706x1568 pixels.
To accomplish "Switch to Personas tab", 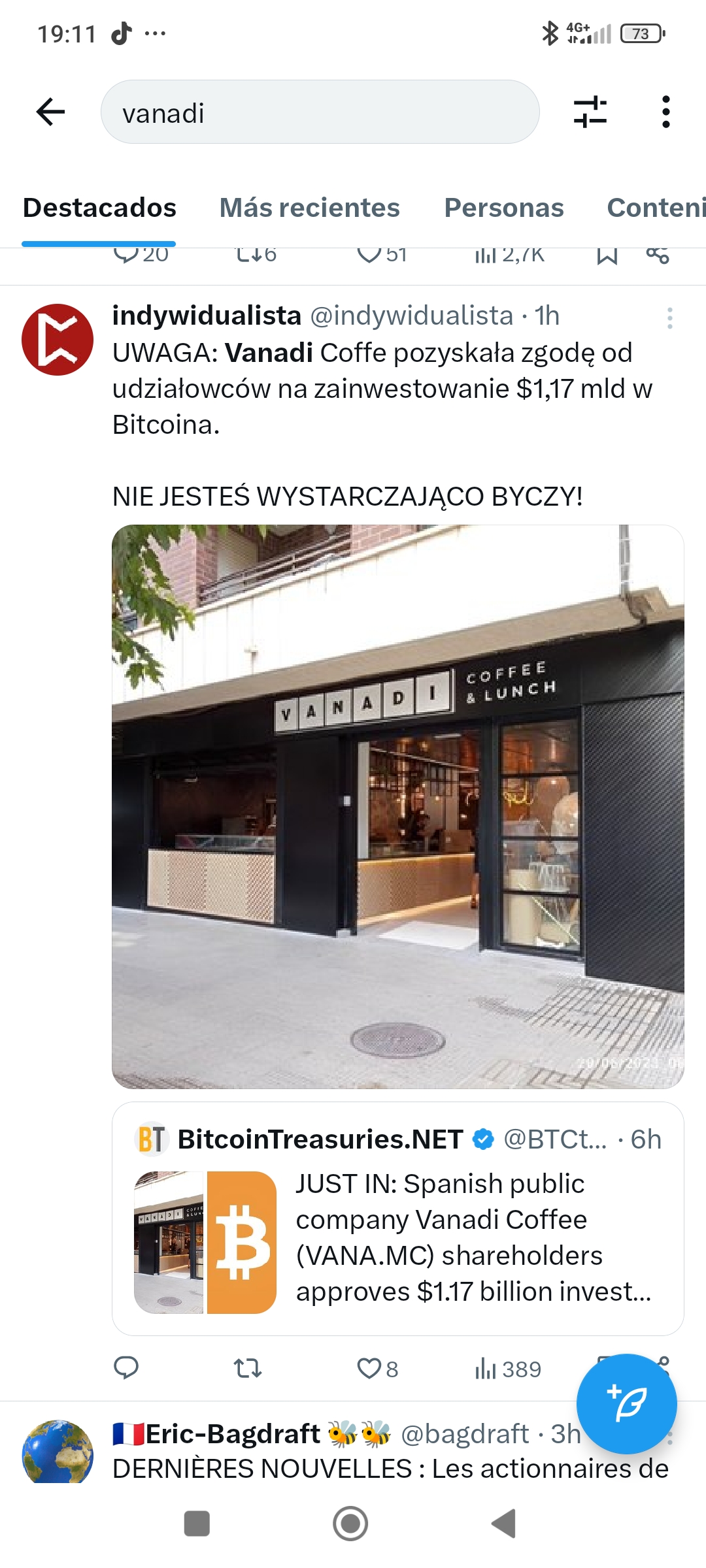I will click(503, 208).
